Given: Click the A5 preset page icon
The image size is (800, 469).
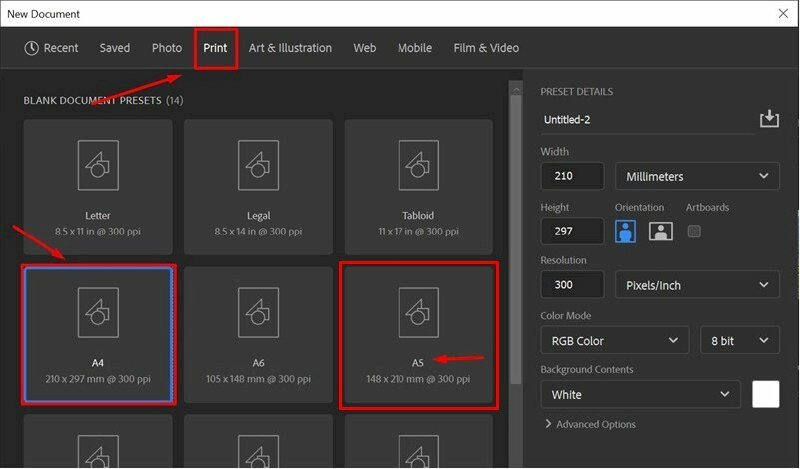Looking at the screenshot, I should [418, 312].
